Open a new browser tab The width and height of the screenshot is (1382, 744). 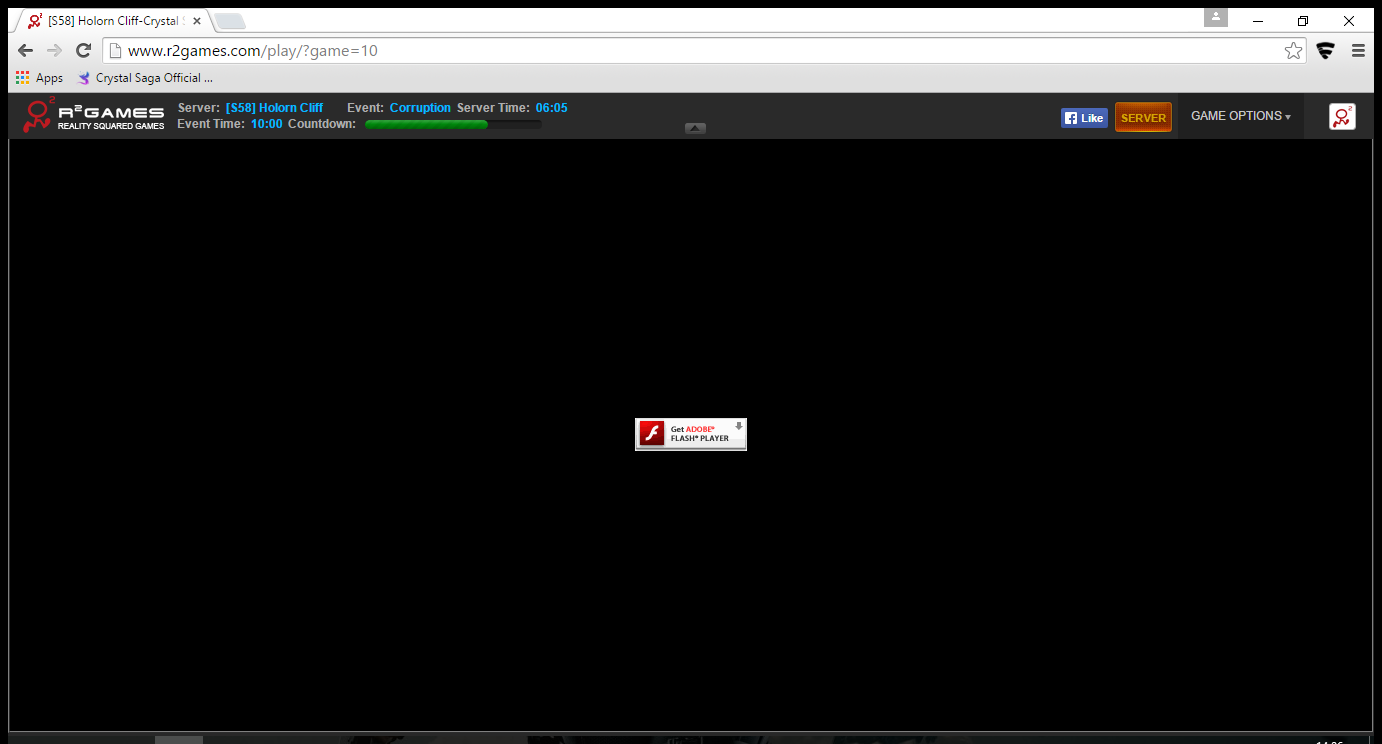tap(230, 21)
